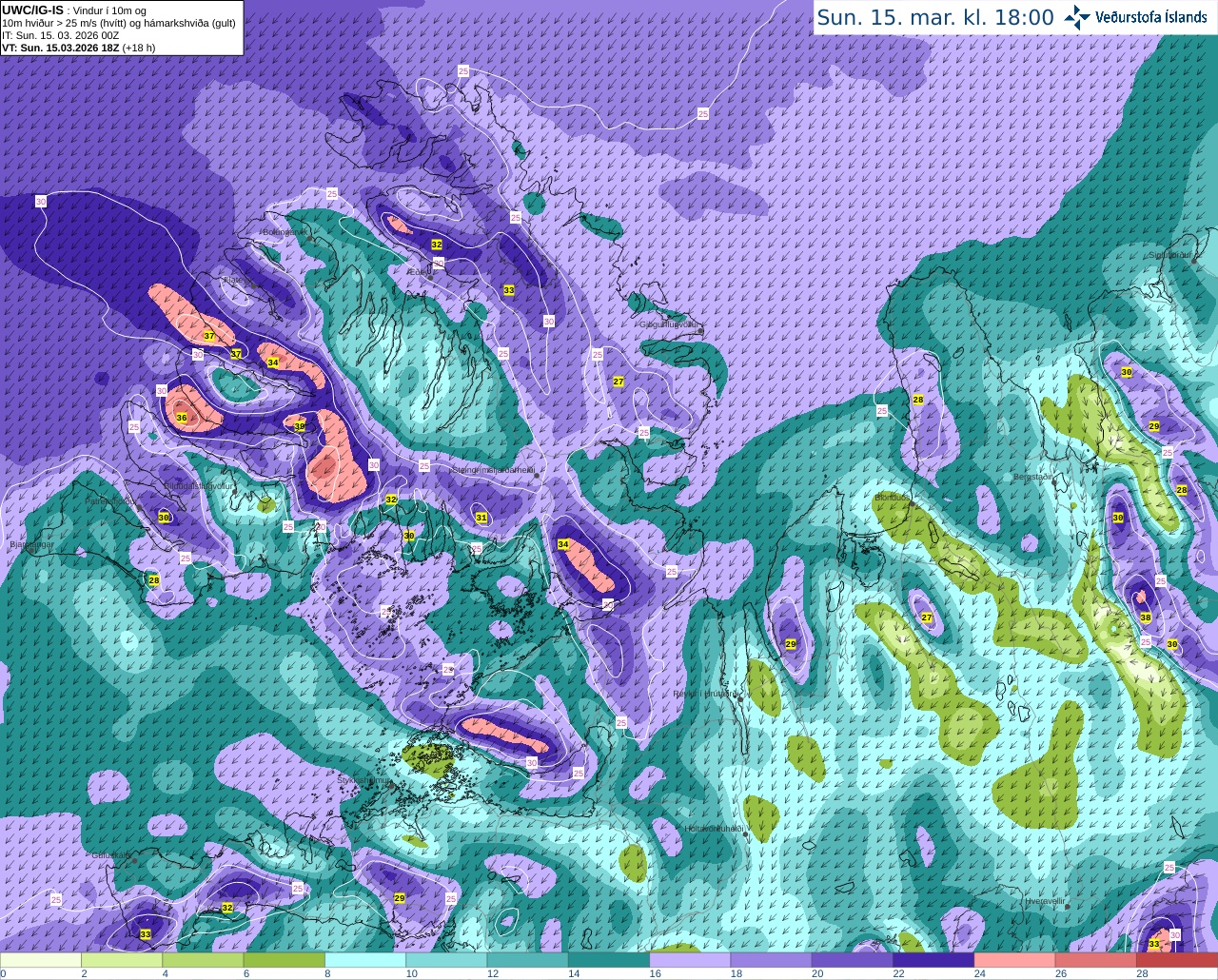The width and height of the screenshot is (1218, 980).
Task: Click the 'UWC/IG-IS : Vindur í 10m og' title line
Action: [x=74, y=10]
